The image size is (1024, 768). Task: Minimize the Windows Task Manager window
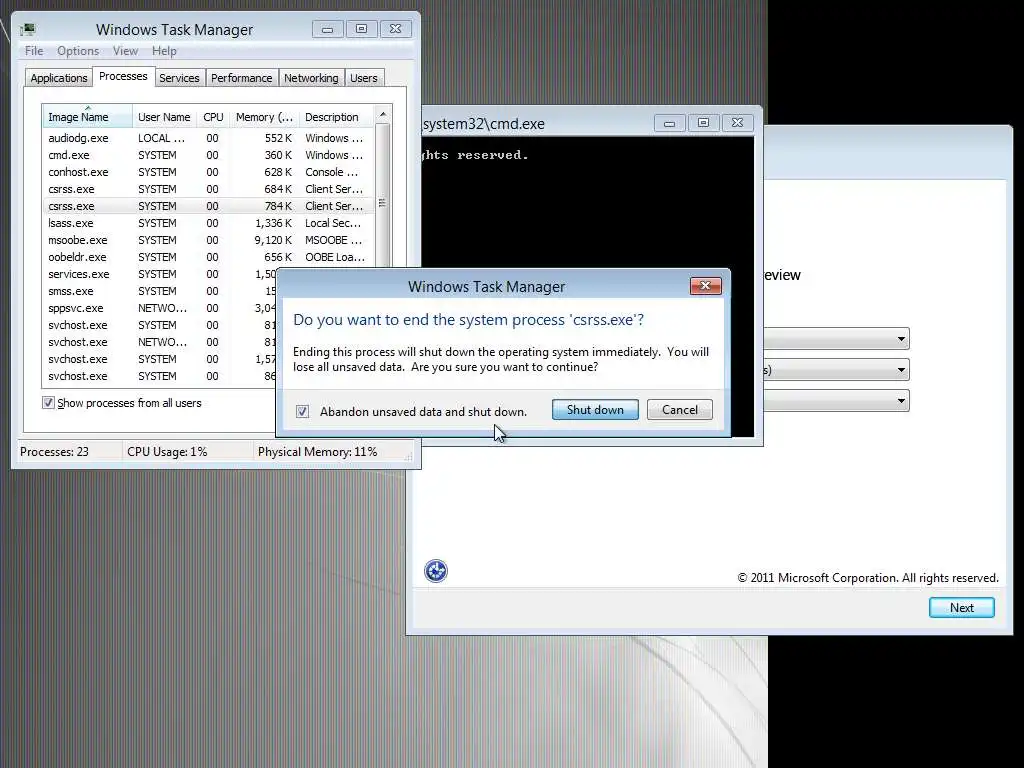coord(328,29)
